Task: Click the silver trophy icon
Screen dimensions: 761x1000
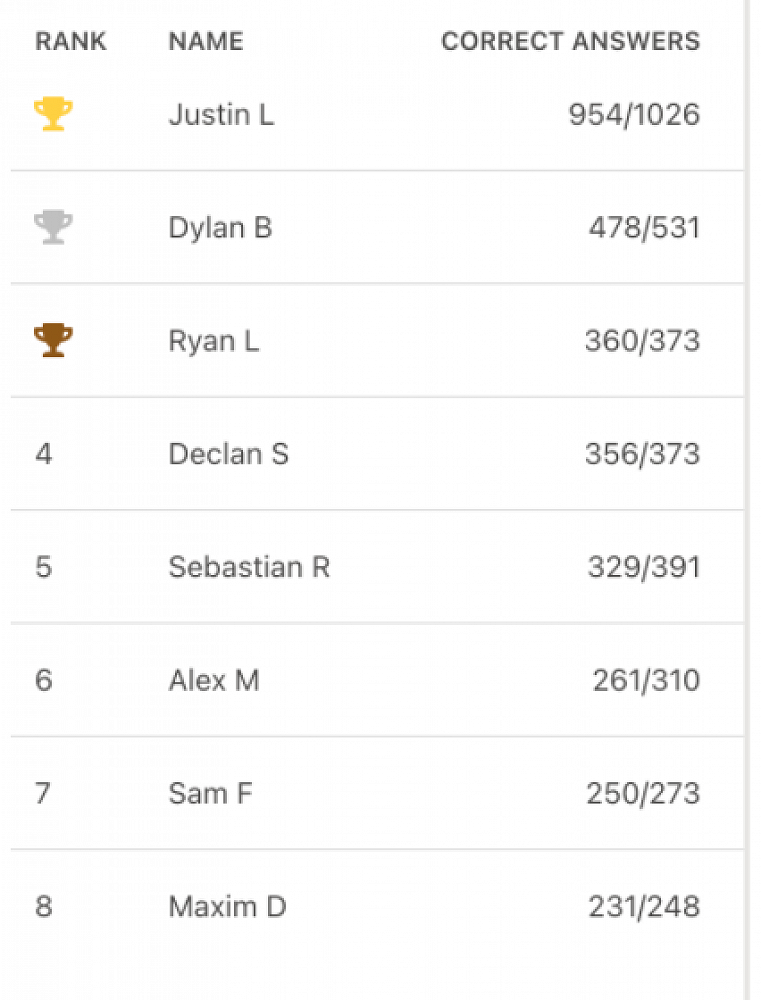Action: (53, 228)
